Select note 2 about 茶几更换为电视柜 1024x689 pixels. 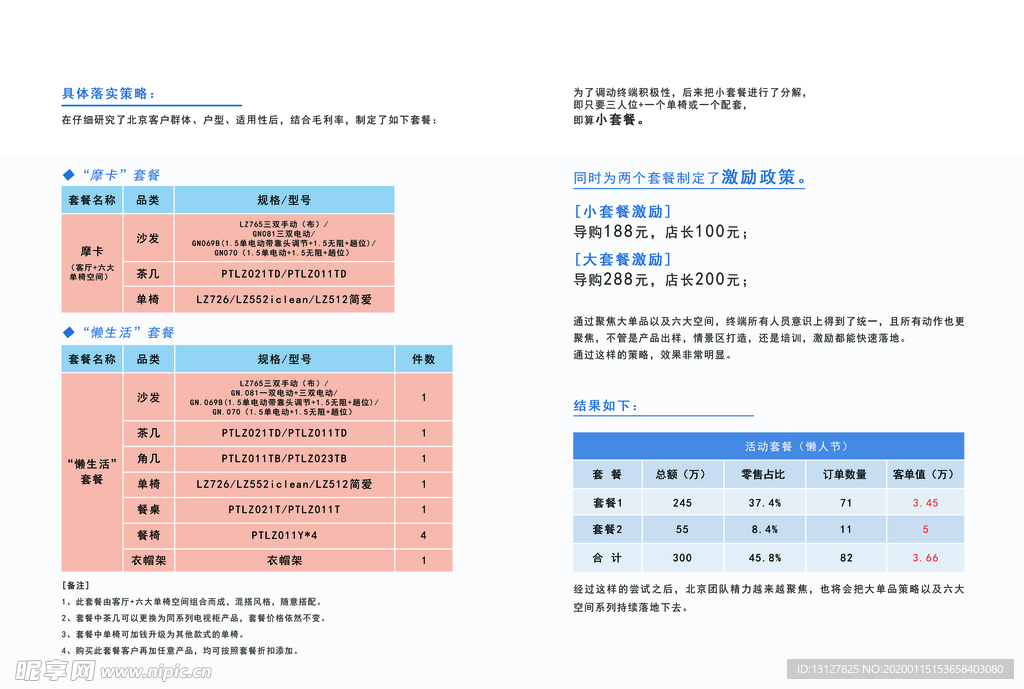pos(193,618)
